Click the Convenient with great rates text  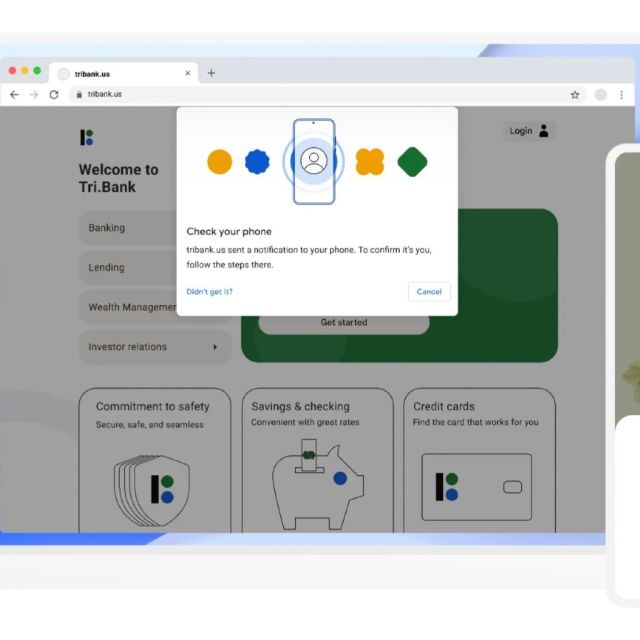point(305,422)
